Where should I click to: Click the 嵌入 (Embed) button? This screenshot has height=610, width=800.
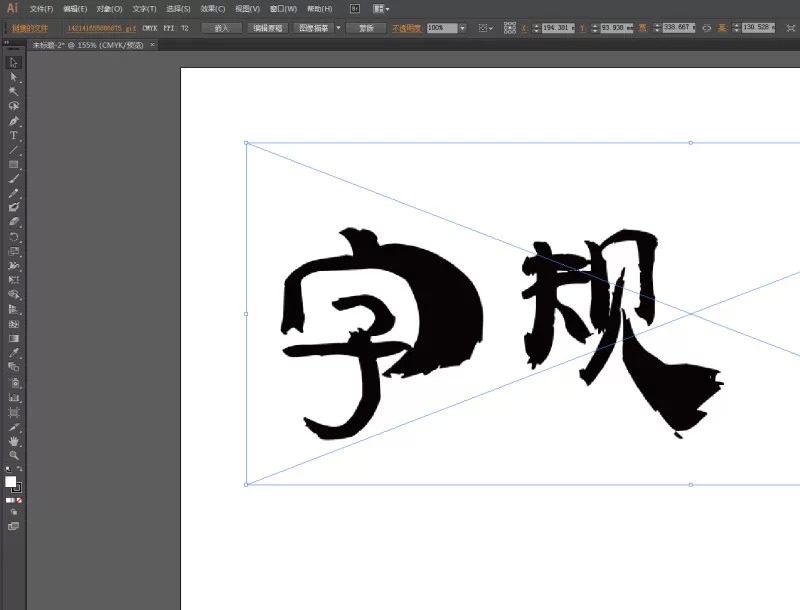pos(221,28)
